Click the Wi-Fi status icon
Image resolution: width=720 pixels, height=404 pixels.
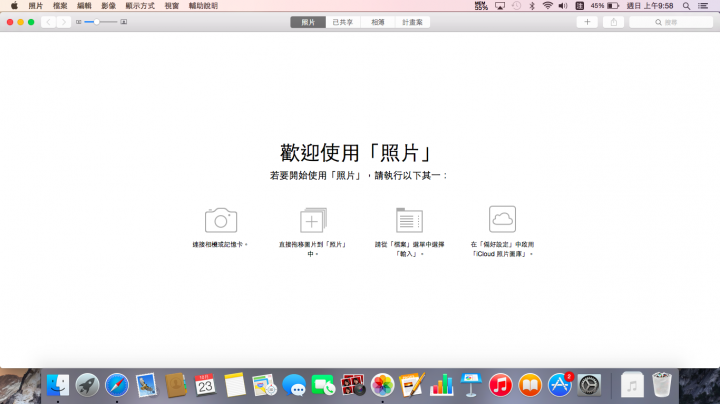tap(547, 6)
